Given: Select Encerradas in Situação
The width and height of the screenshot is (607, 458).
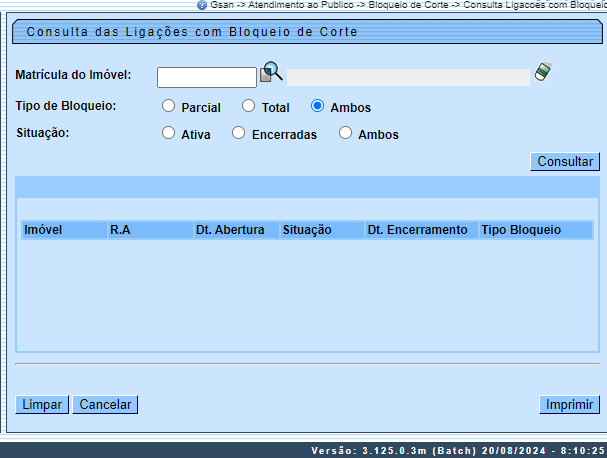Looking at the screenshot, I should 238,134.
